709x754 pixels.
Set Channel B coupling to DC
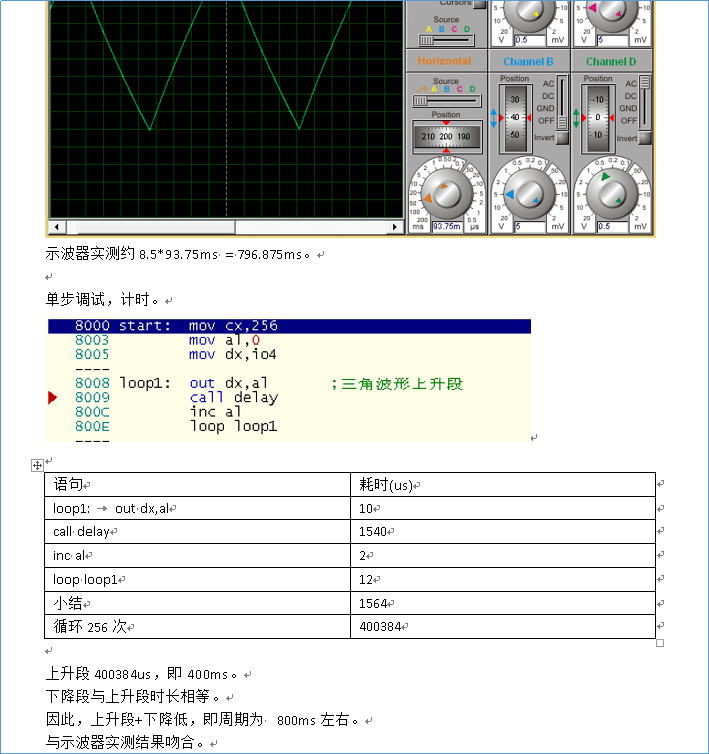[548, 96]
